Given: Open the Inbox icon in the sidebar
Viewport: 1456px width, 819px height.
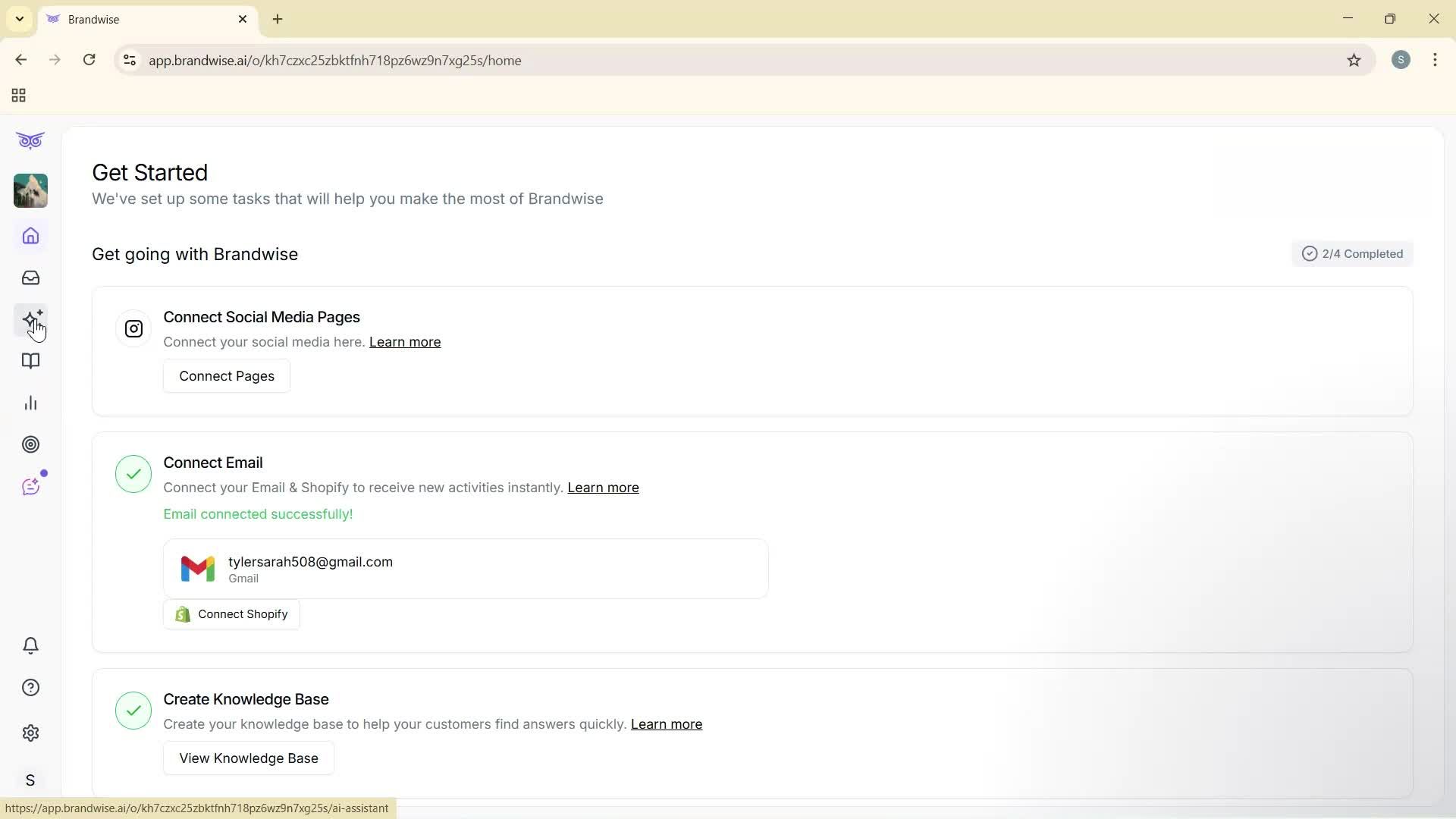Looking at the screenshot, I should 30,278.
